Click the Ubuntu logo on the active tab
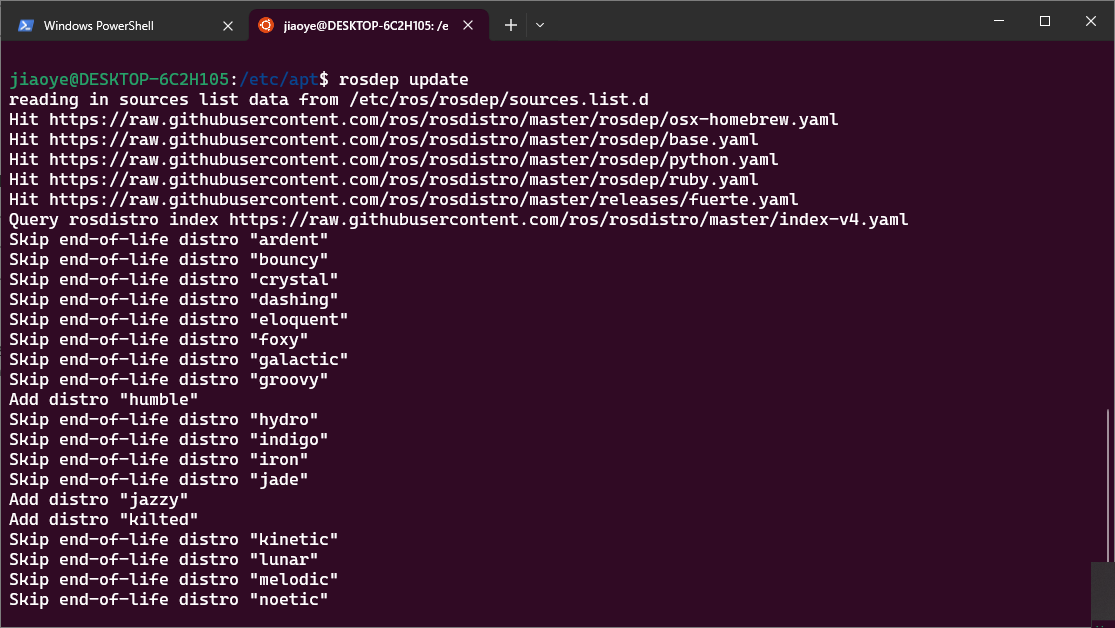 click(266, 25)
